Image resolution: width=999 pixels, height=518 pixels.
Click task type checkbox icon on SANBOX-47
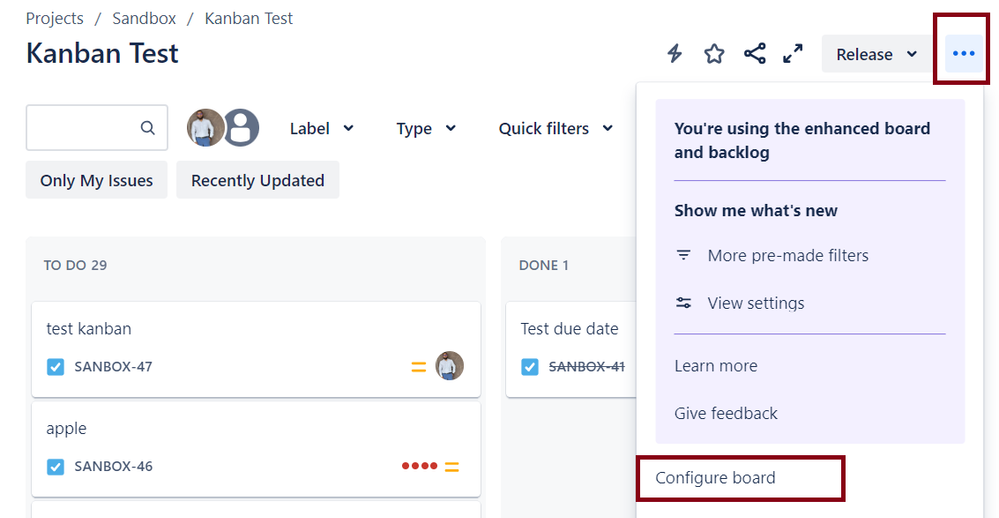(56, 367)
